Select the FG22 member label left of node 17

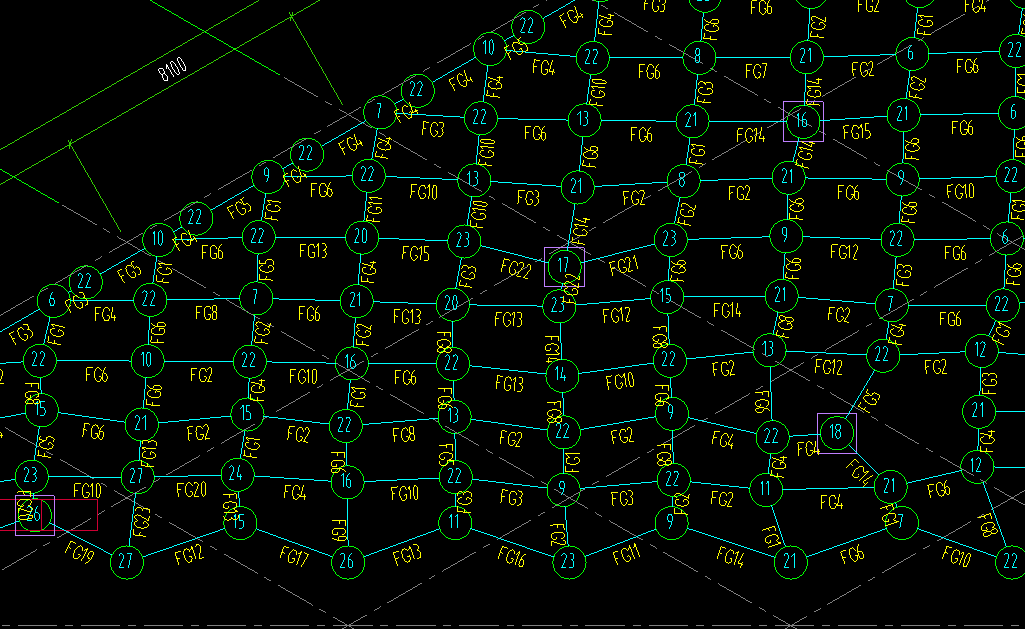pos(516,268)
